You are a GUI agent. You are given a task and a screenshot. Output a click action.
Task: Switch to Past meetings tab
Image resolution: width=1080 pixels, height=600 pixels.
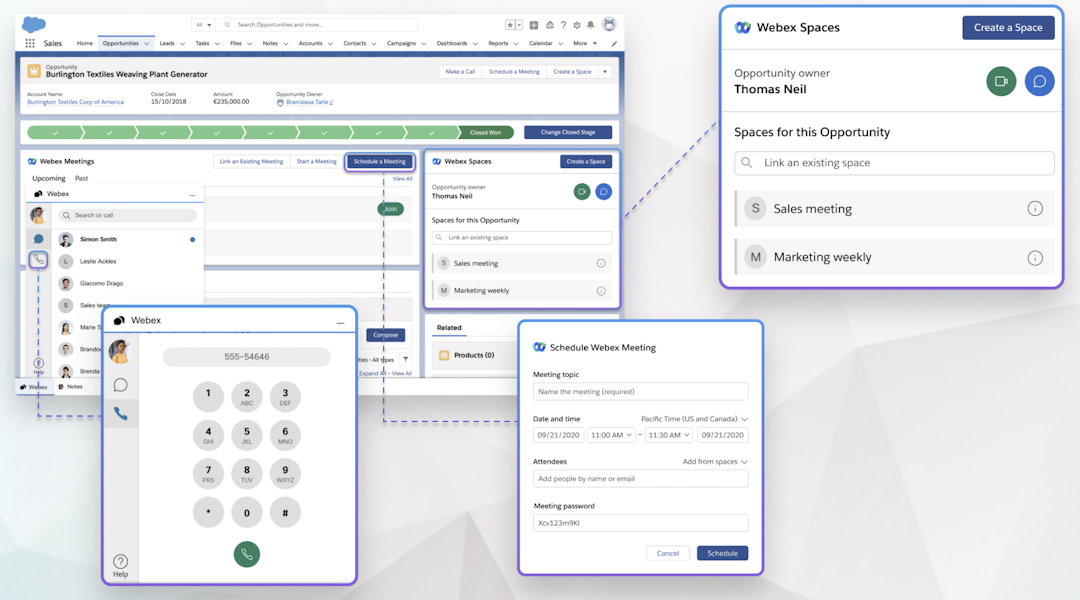click(x=81, y=178)
